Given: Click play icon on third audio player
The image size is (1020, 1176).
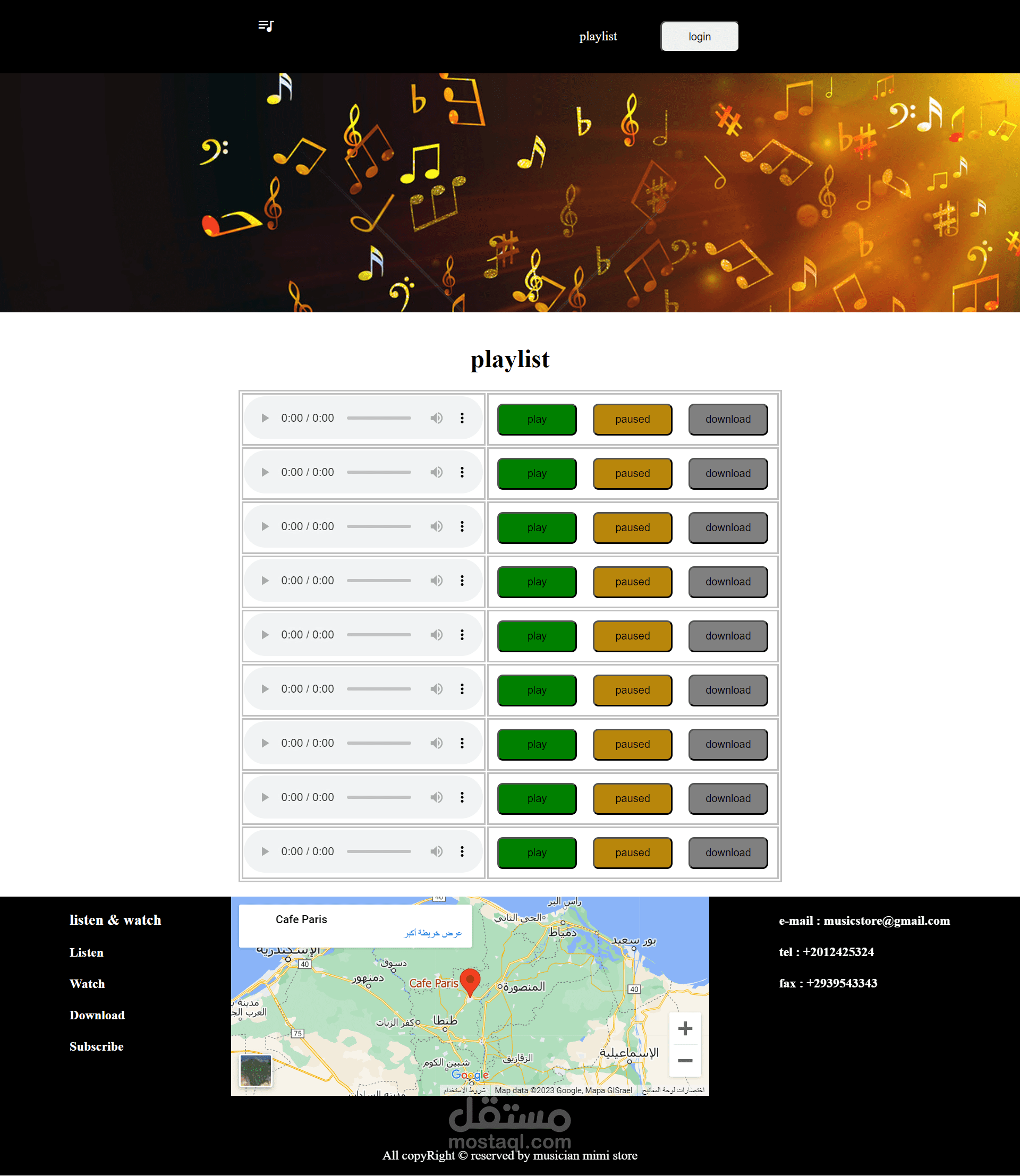Looking at the screenshot, I should tap(265, 526).
